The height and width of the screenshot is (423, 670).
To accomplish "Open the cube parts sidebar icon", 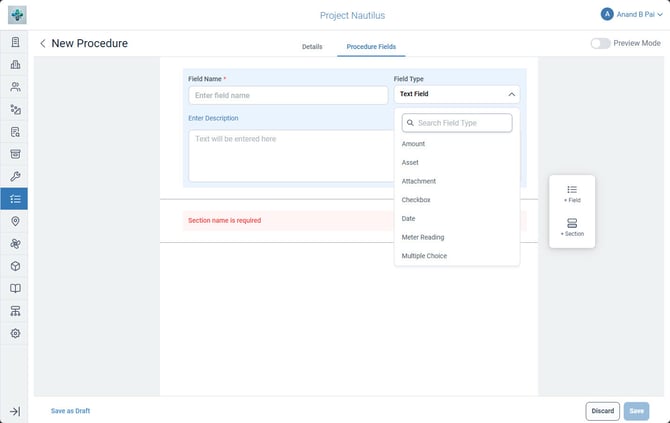I will (15, 266).
